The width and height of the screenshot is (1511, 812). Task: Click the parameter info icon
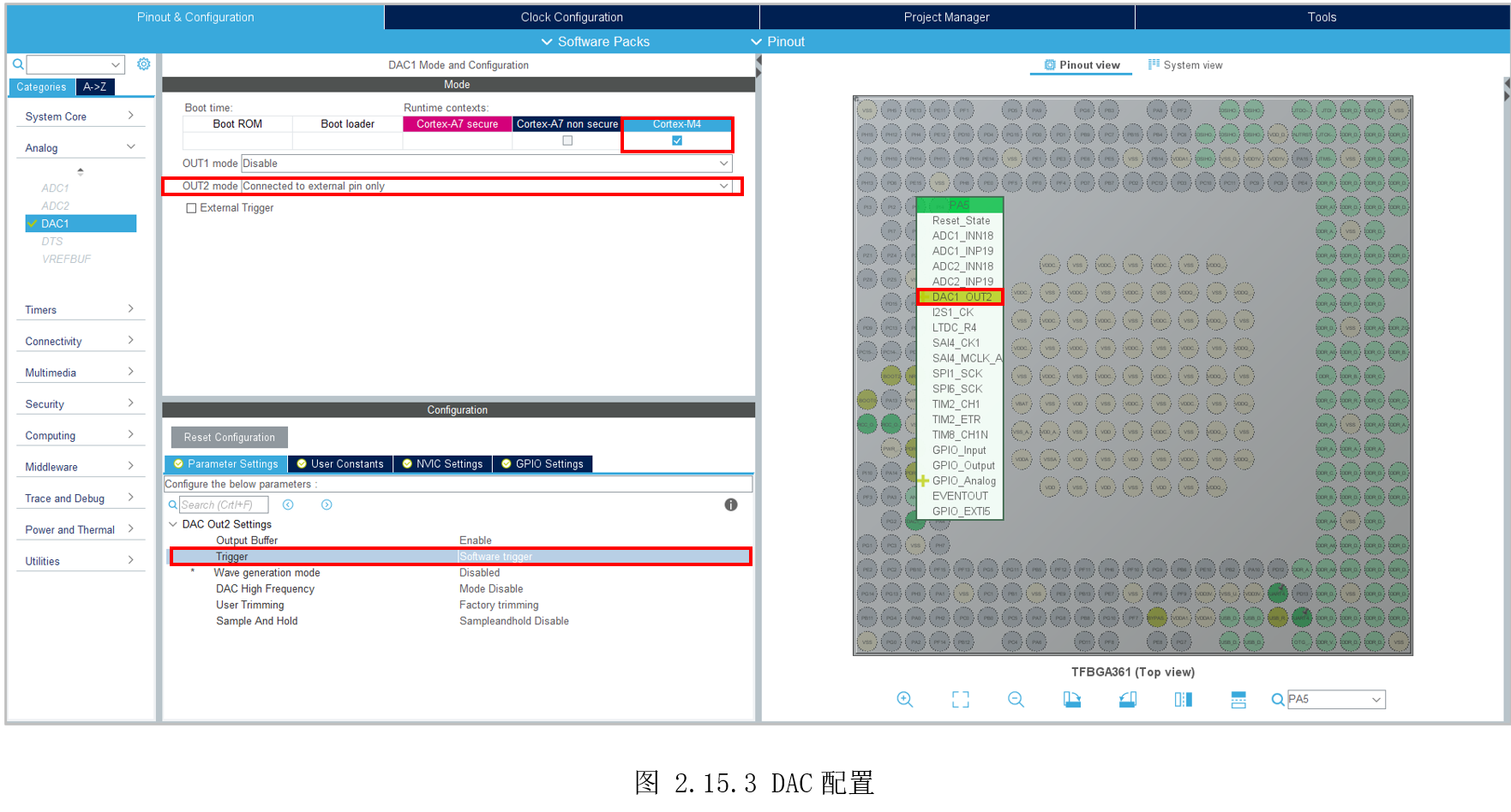point(730,505)
